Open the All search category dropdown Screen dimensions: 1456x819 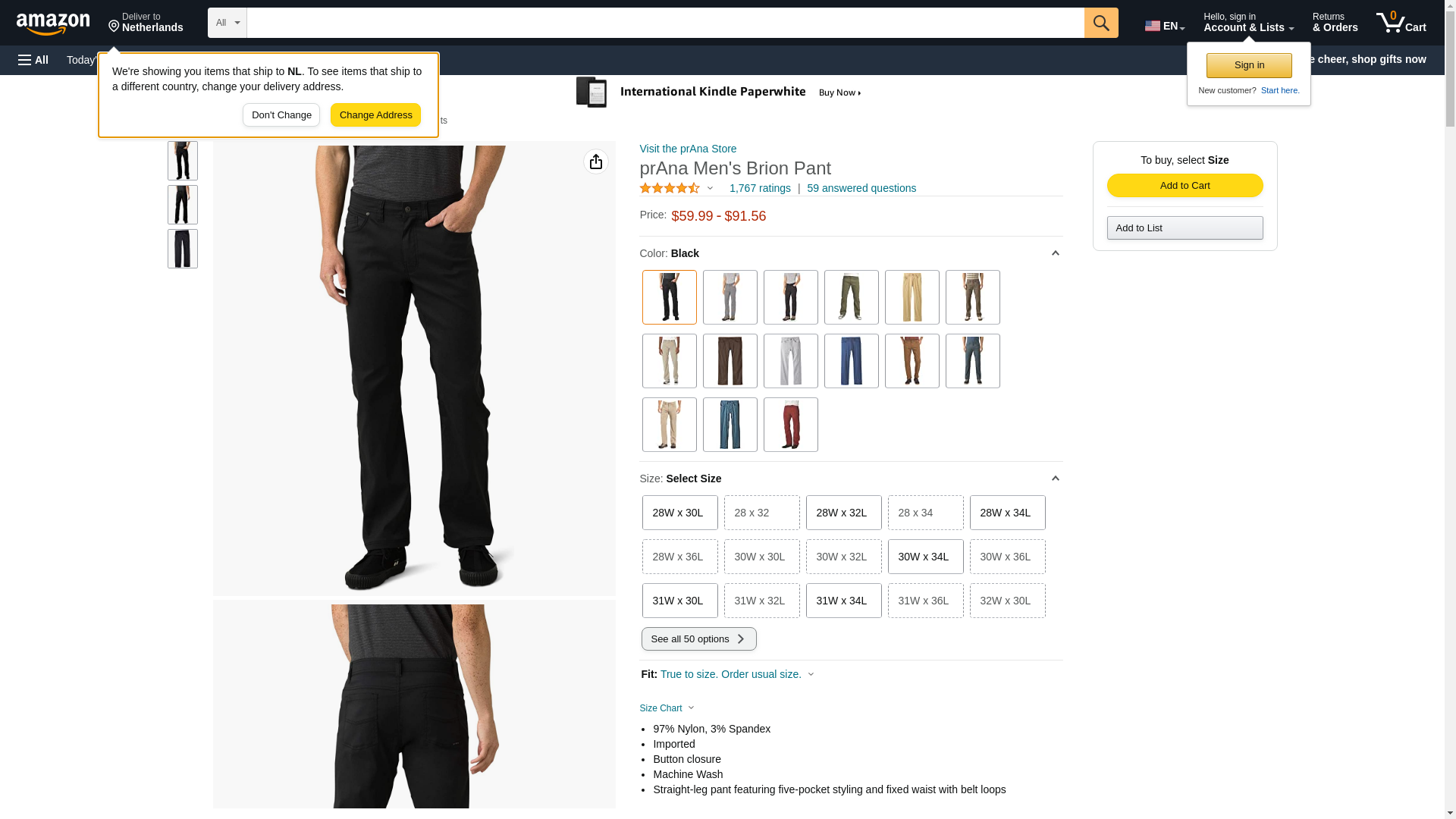pos(227,23)
